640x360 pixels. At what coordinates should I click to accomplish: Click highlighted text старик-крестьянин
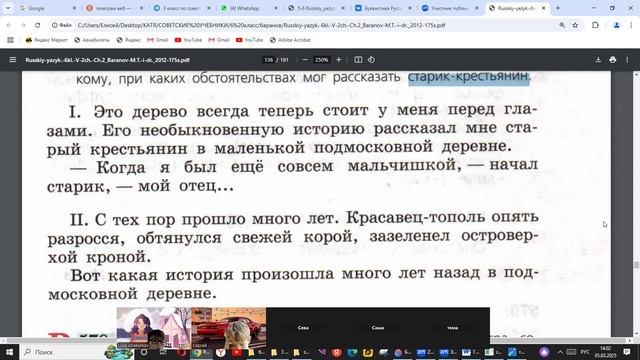pyautogui.click(x=469, y=76)
